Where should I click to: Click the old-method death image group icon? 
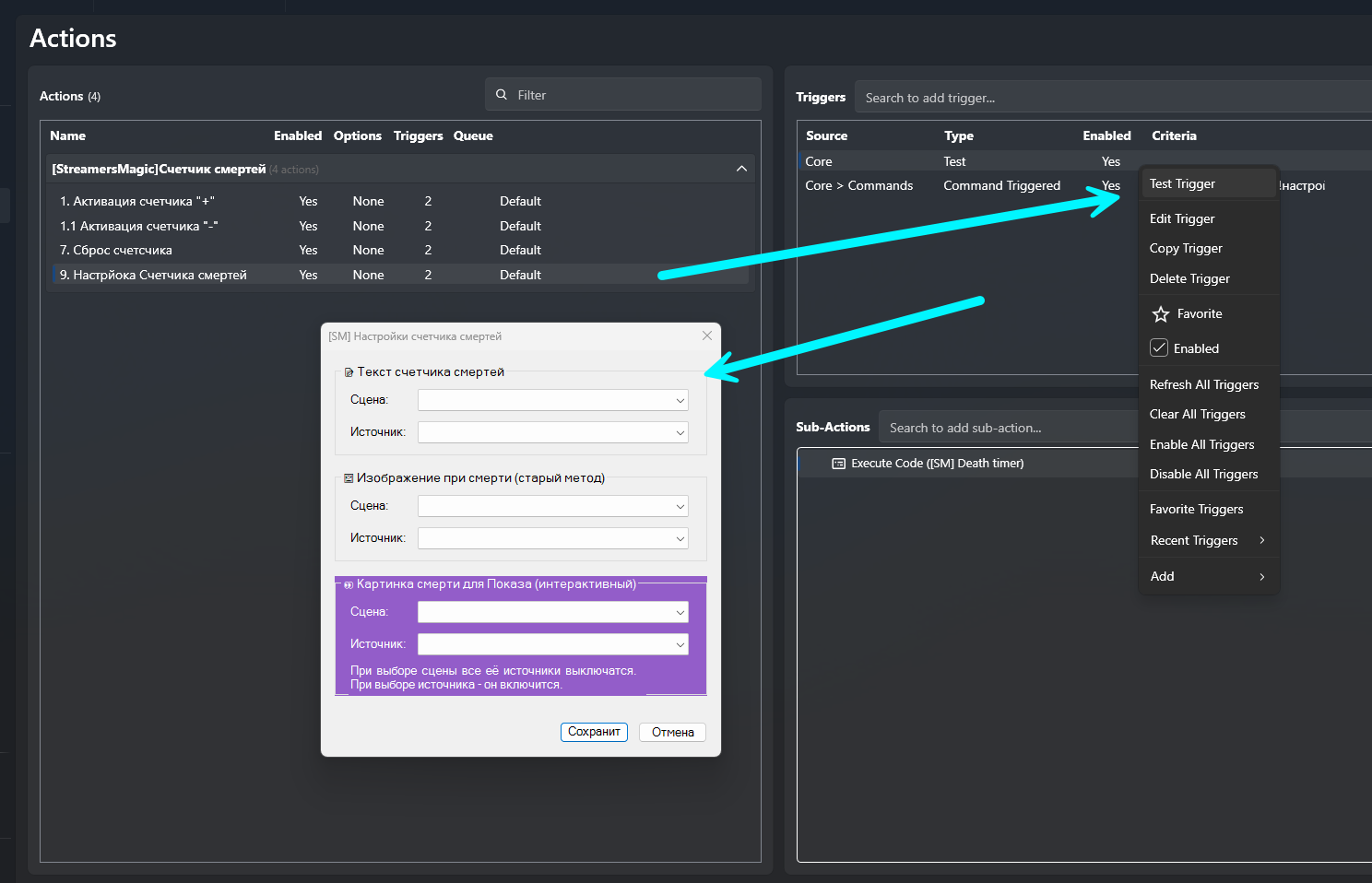click(349, 478)
